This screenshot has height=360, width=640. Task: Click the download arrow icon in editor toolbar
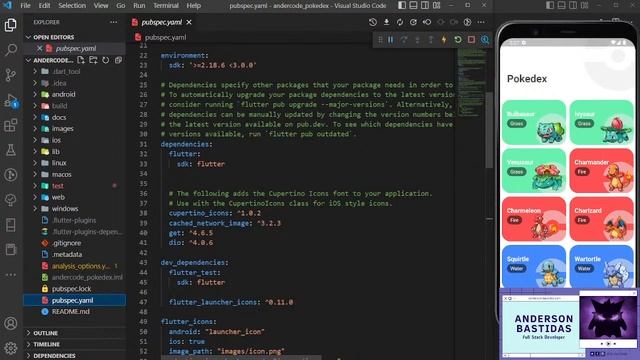386,22
